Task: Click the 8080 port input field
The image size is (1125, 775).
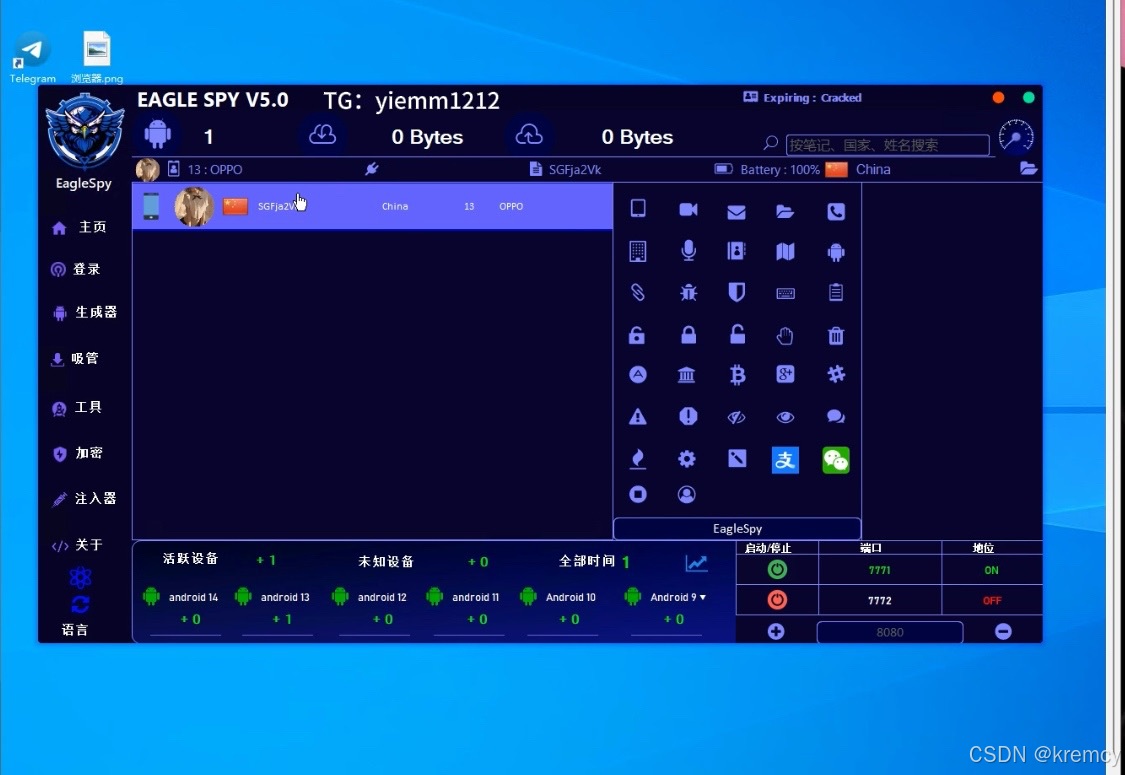Action: point(890,632)
